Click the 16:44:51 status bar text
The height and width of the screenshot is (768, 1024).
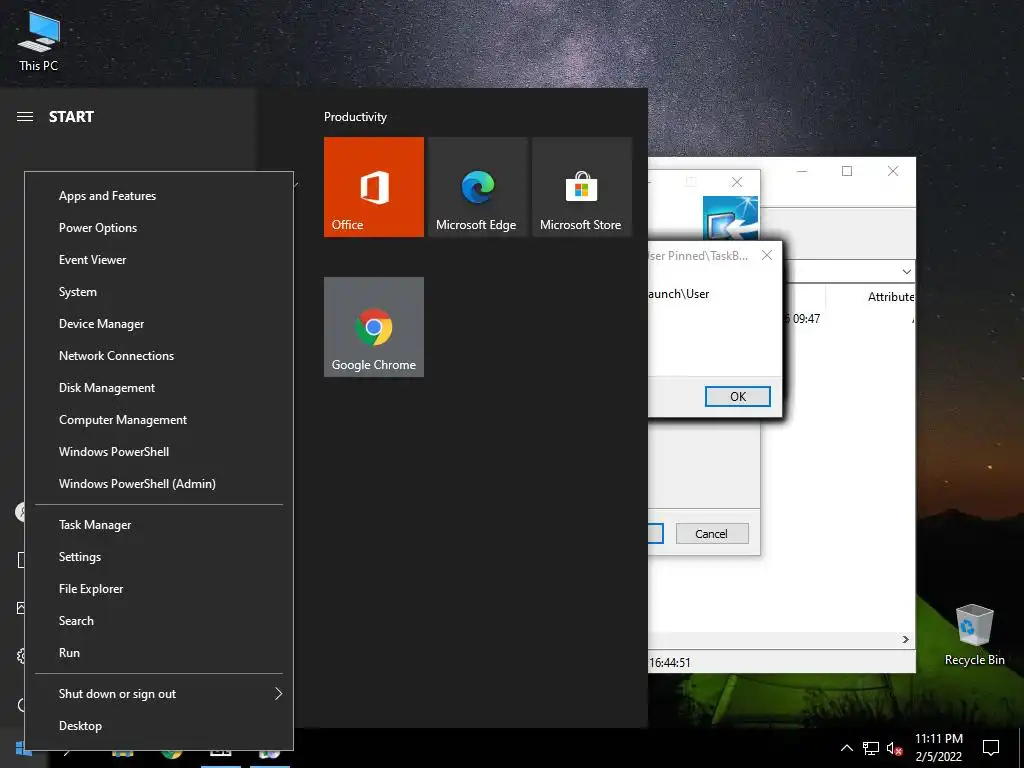click(x=669, y=663)
